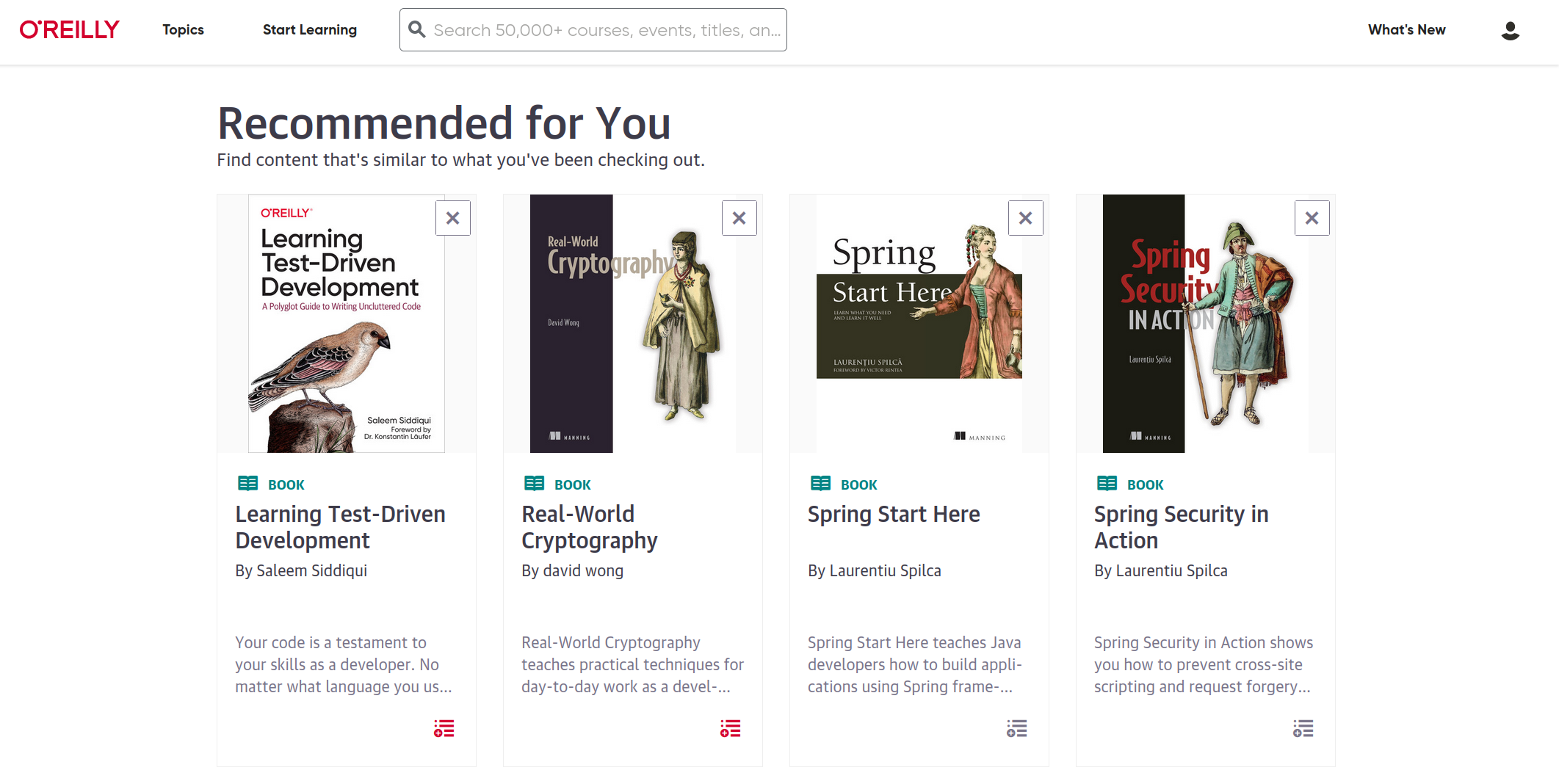
Task: Open the Start Learning menu
Action: click(309, 30)
